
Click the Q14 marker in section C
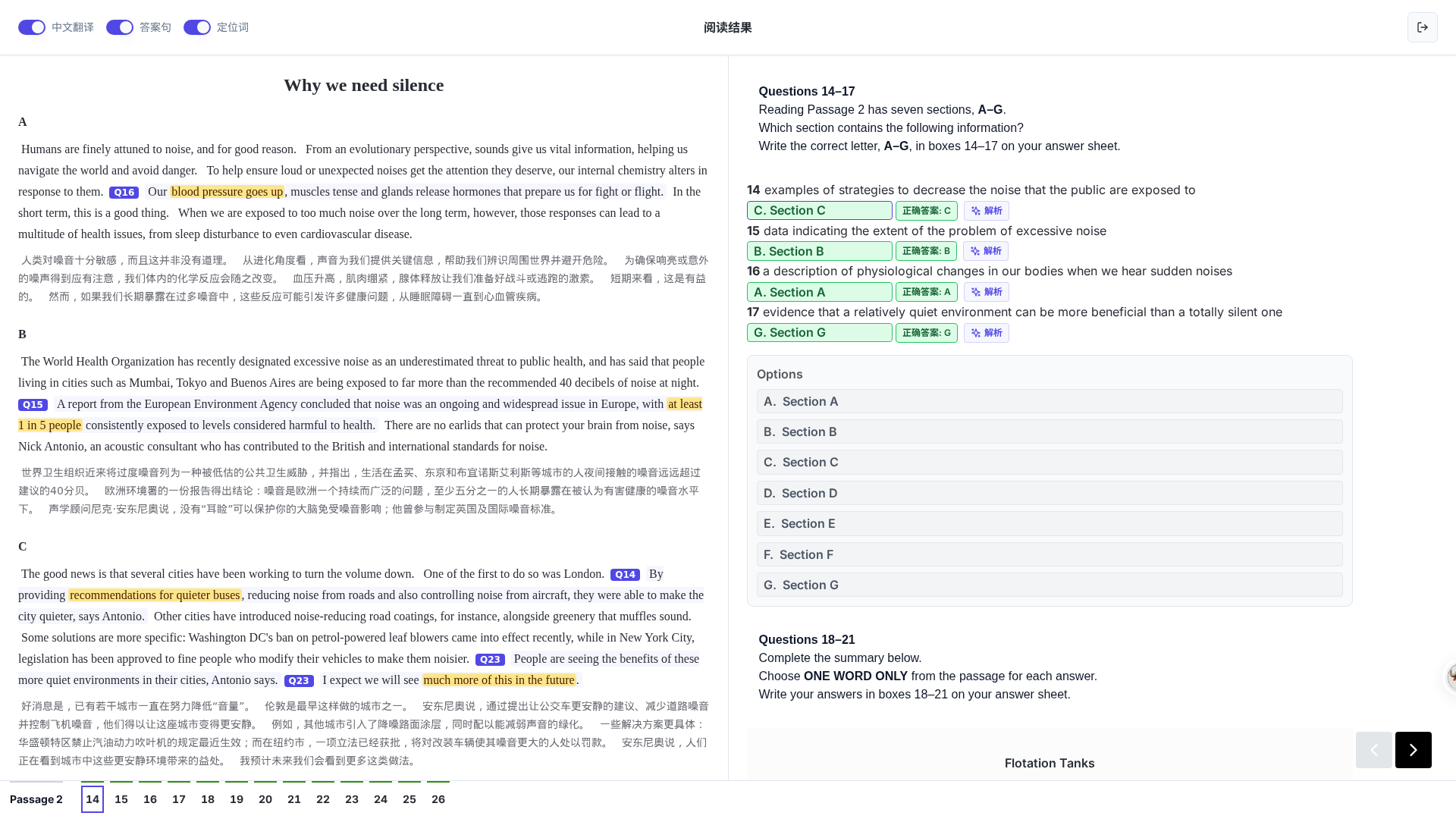tap(625, 575)
